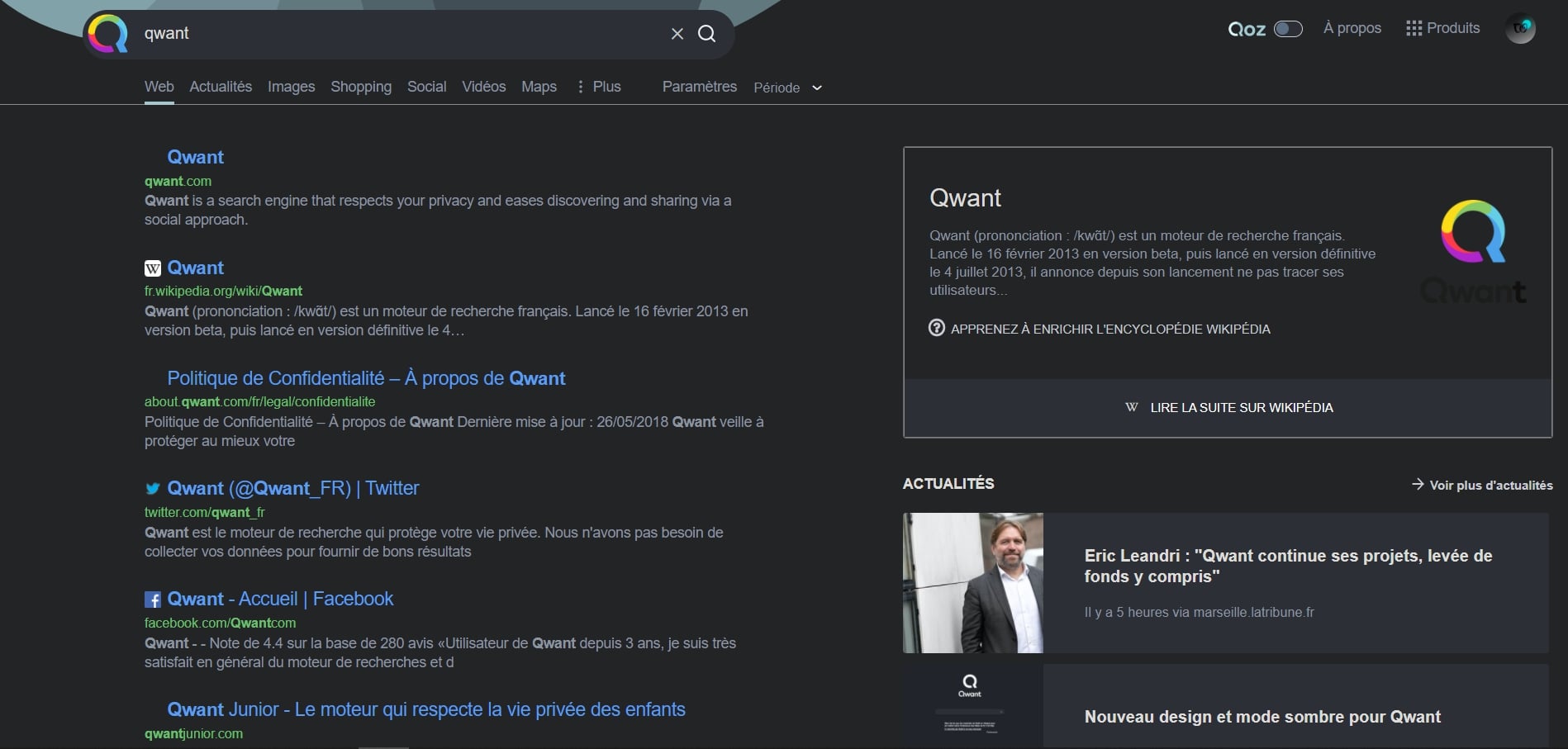Expand the Plus overflow menu
Viewport: 1568px width, 749px height.
[597, 86]
